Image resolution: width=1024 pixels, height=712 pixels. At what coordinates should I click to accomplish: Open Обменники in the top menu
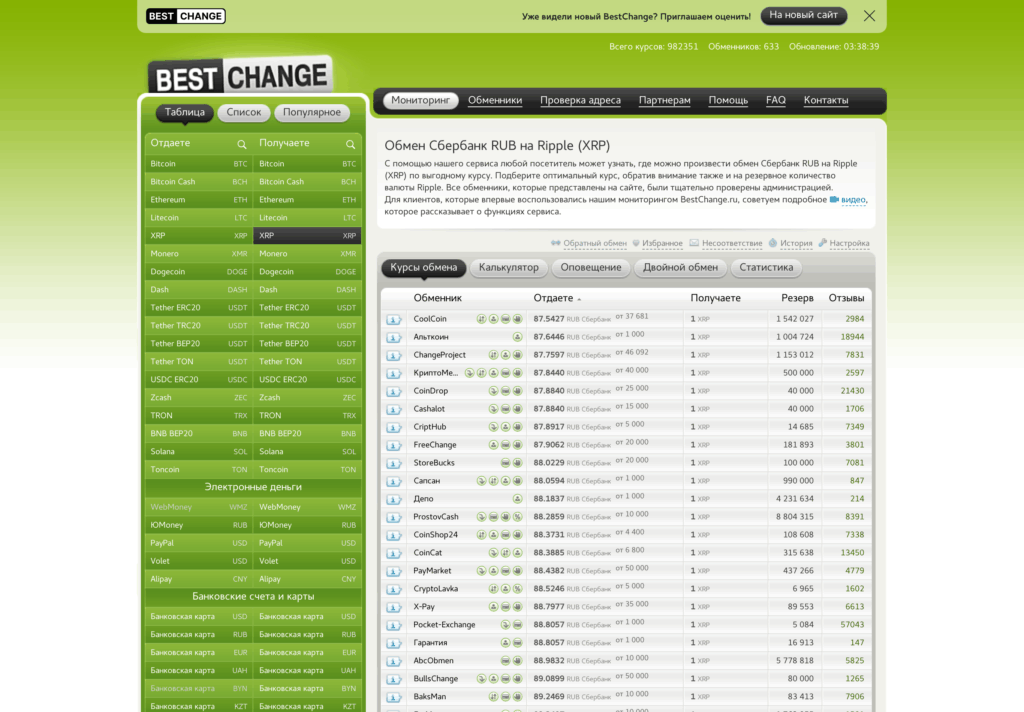495,100
